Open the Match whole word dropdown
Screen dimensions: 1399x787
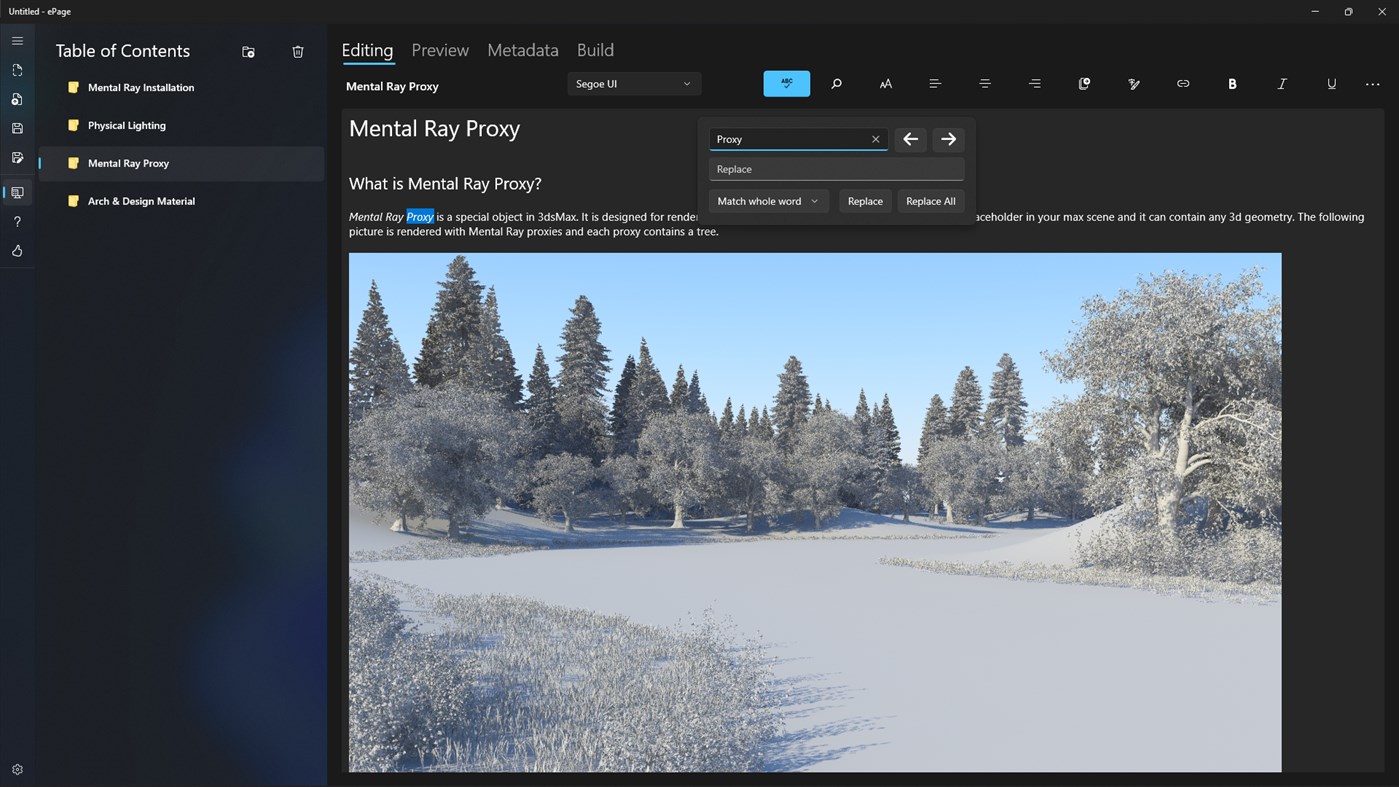coord(767,201)
